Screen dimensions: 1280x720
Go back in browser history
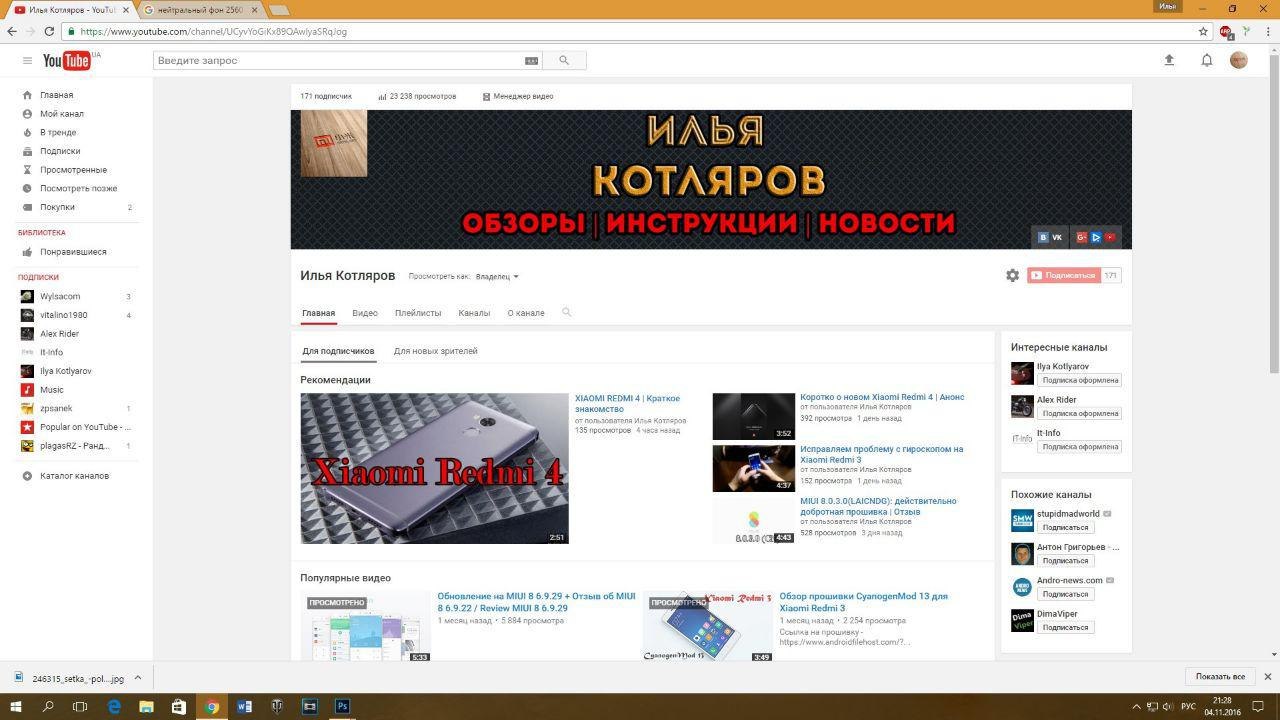click(x=11, y=31)
